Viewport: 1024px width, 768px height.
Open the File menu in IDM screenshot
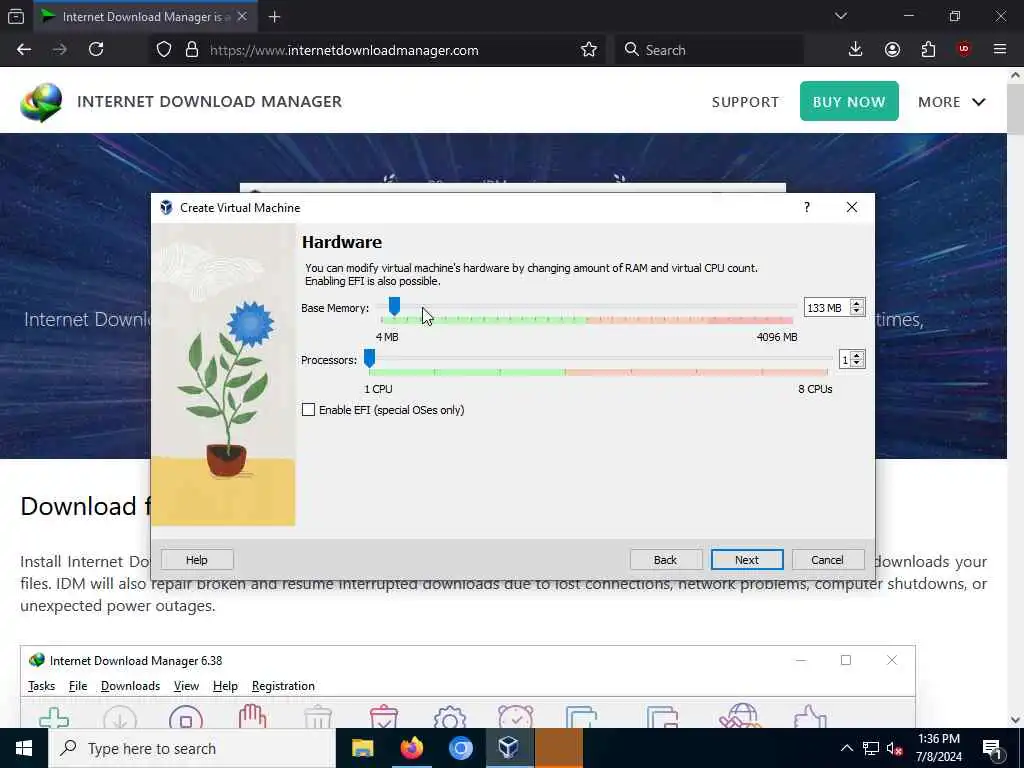click(78, 686)
